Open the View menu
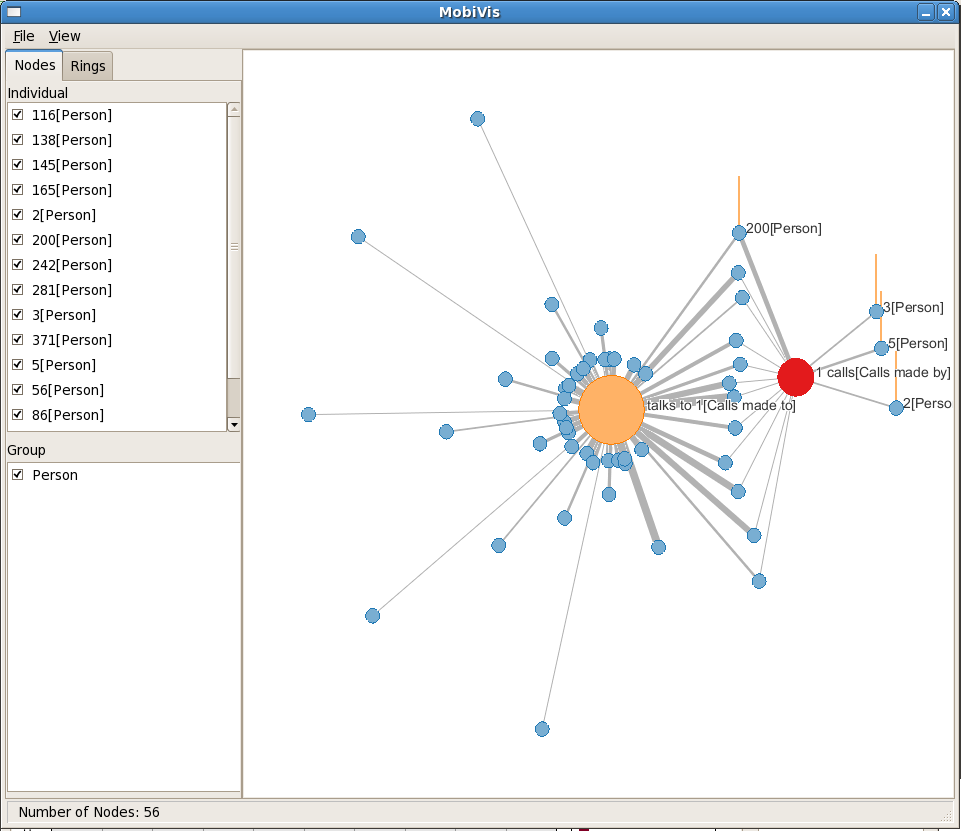Viewport: 961px width, 831px height. click(64, 36)
